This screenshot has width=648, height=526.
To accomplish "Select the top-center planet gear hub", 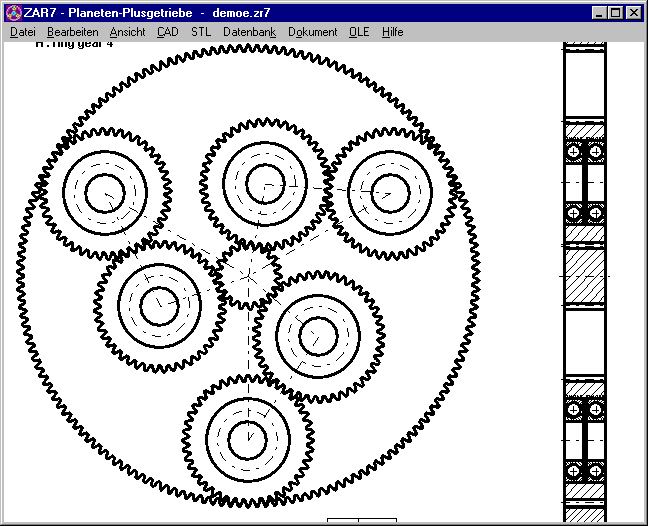I will pyautogui.click(x=265, y=182).
